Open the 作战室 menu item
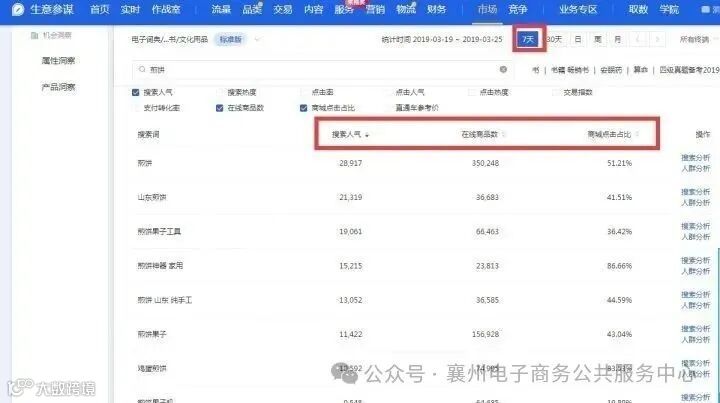720x403 pixels. pyautogui.click(x=166, y=9)
